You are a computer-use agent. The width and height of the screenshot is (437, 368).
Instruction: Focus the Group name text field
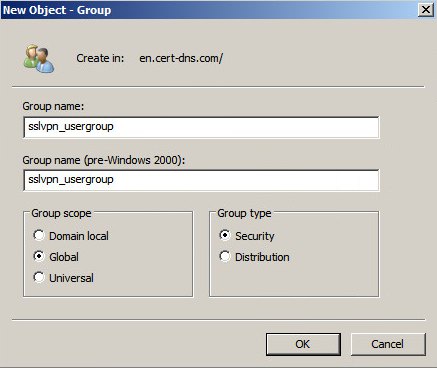pyautogui.click(x=201, y=127)
